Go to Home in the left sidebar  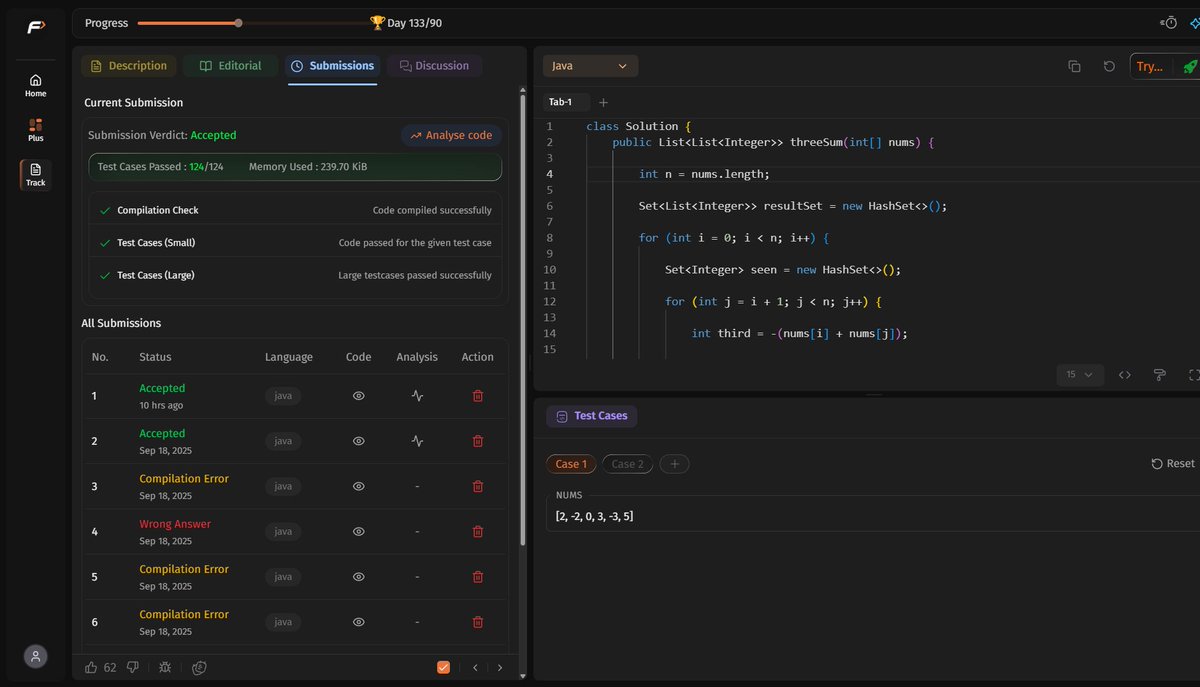coord(35,85)
